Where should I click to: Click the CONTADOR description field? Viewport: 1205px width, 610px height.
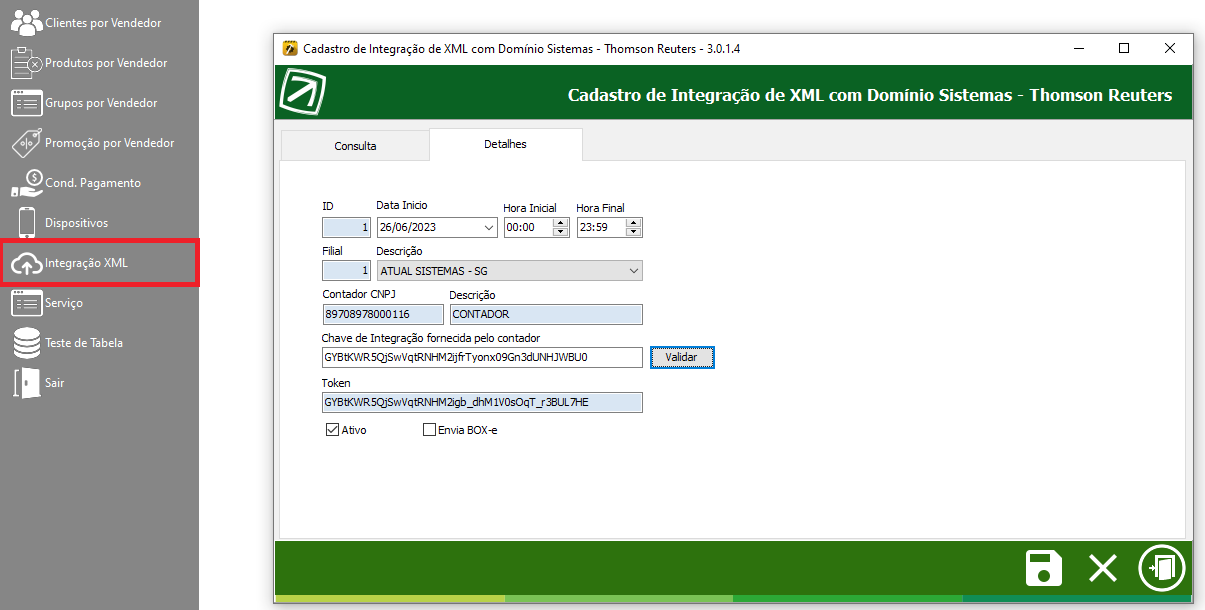tap(546, 314)
